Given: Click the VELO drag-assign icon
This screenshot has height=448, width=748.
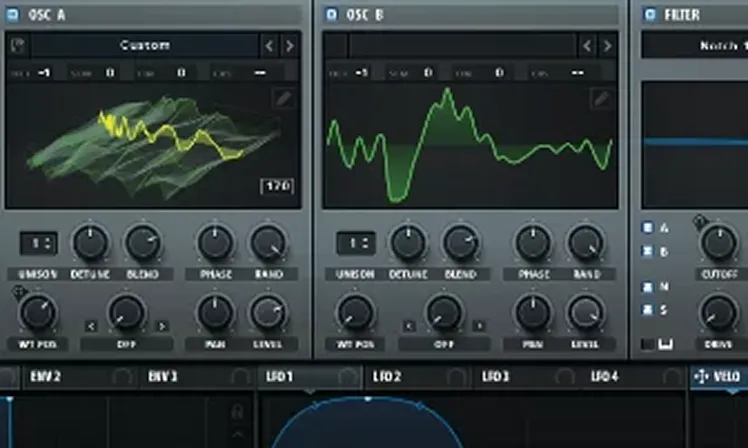Looking at the screenshot, I should [x=700, y=377].
